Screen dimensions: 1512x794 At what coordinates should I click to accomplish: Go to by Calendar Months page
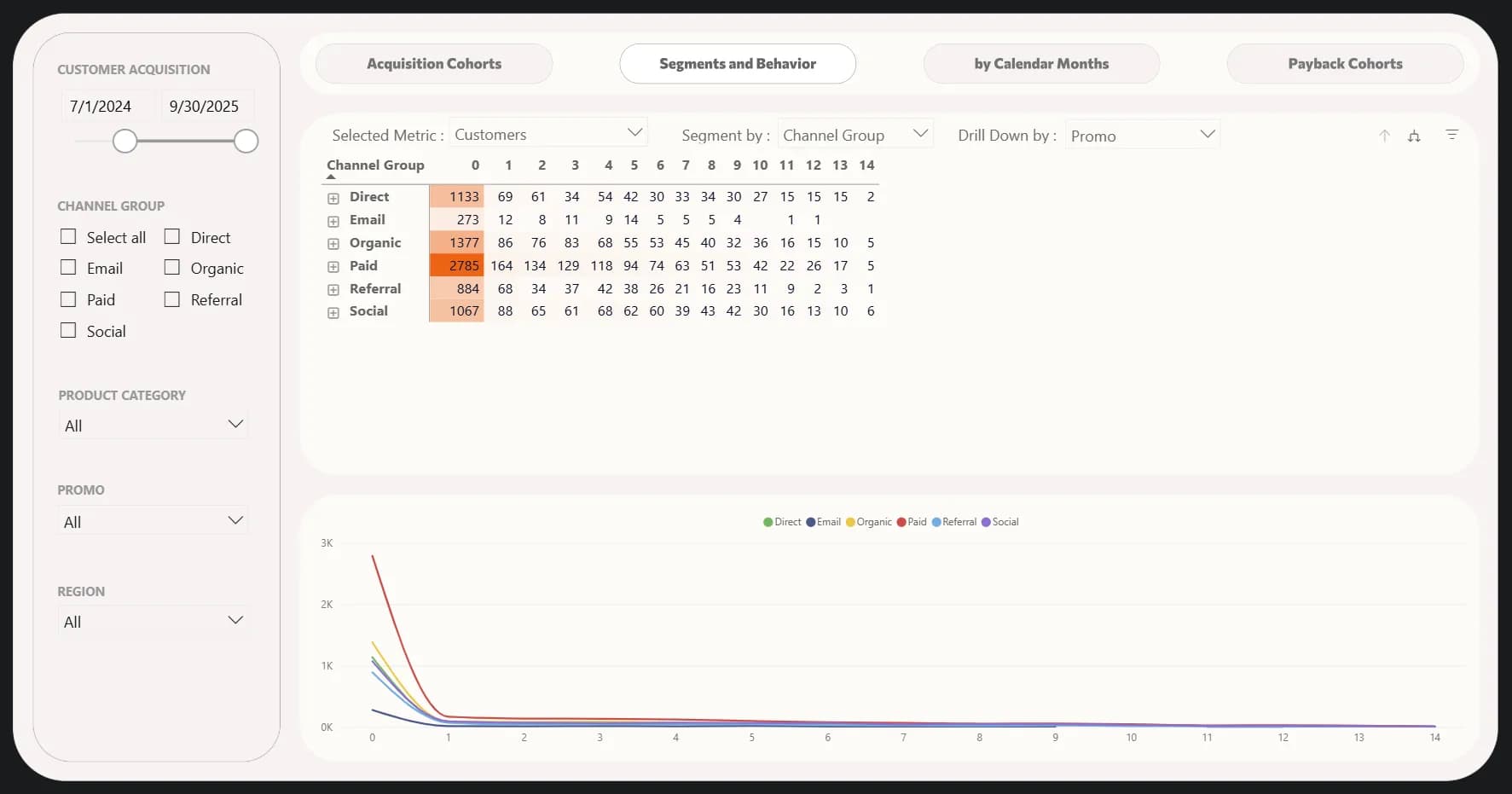(x=1040, y=64)
